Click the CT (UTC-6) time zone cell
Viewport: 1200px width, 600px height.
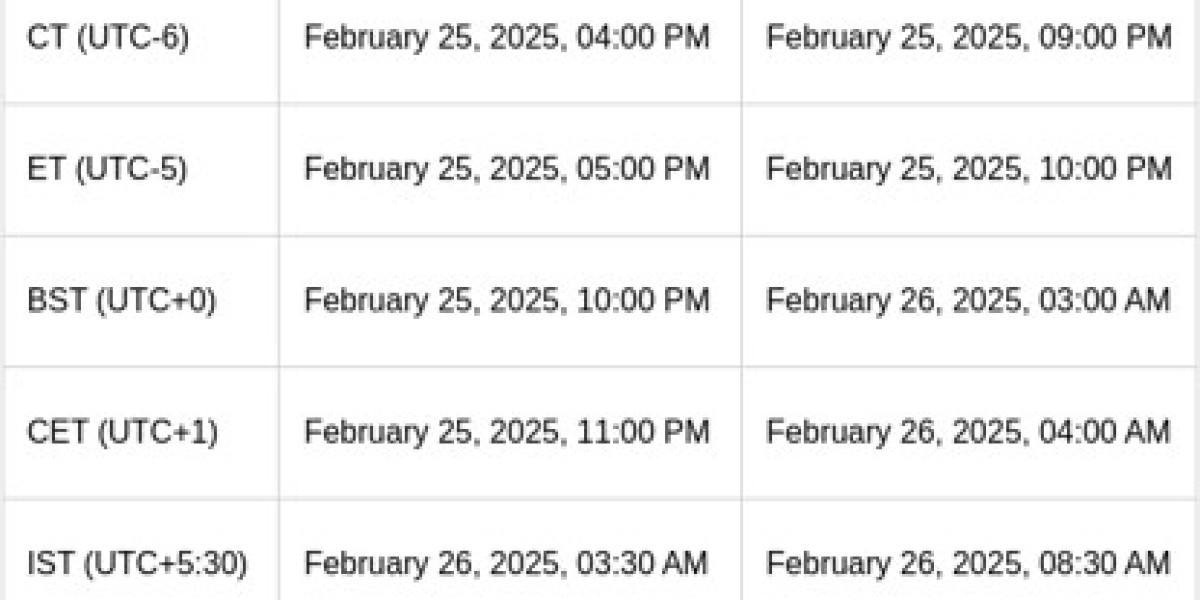pos(107,38)
